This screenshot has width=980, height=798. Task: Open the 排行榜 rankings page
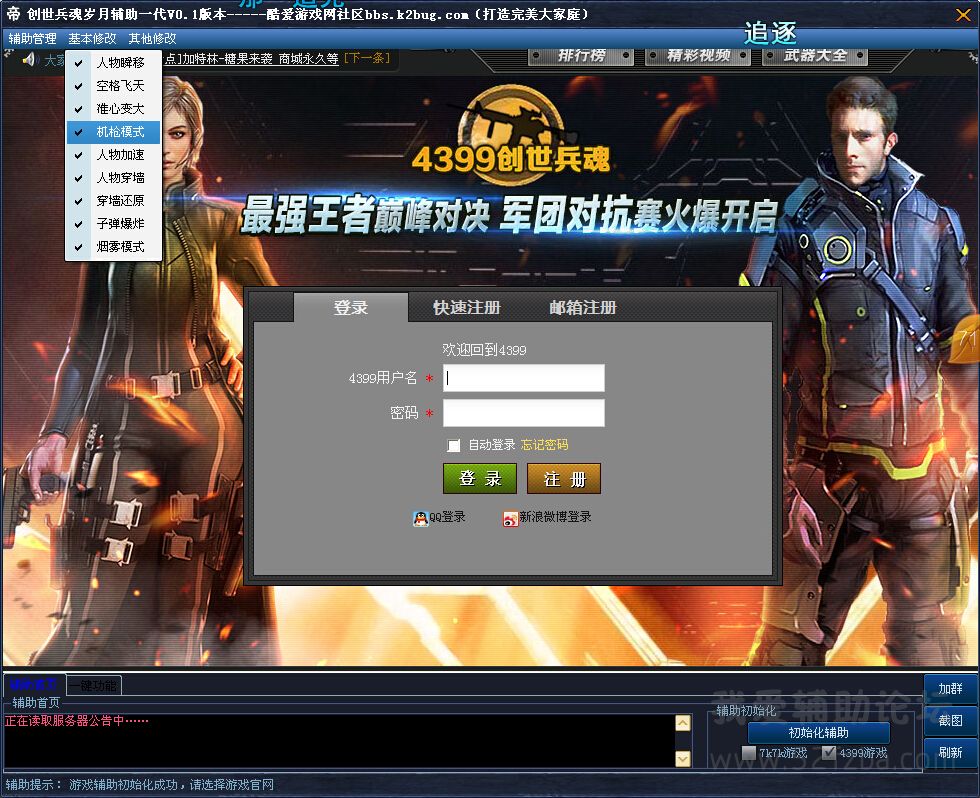[x=581, y=56]
